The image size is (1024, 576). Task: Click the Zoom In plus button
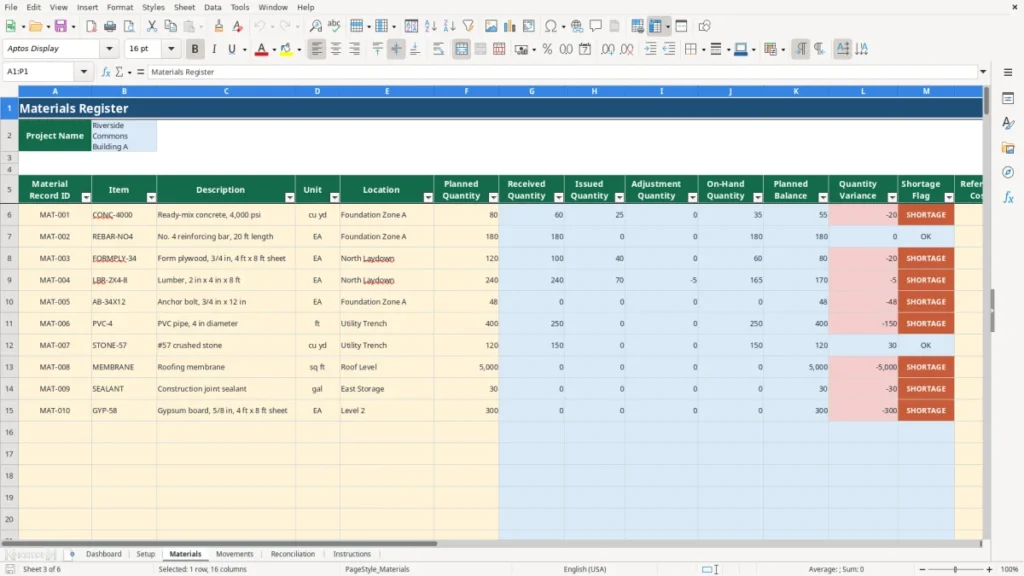[989, 569]
